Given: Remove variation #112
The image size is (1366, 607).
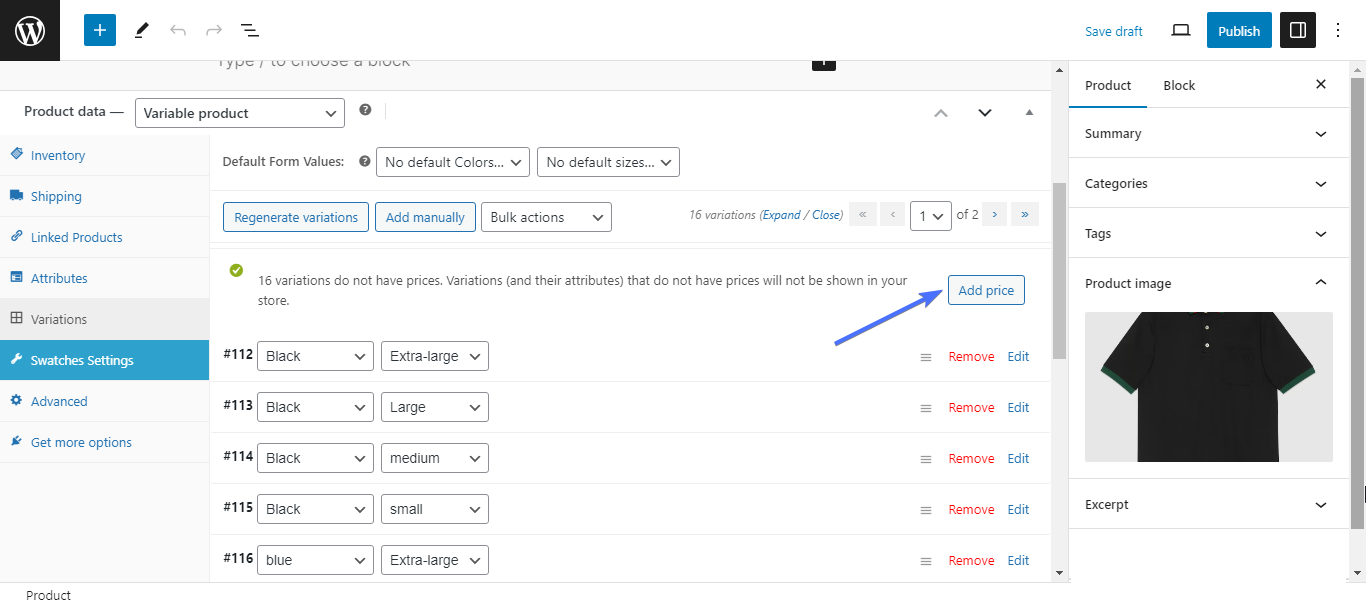Looking at the screenshot, I should click(971, 357).
